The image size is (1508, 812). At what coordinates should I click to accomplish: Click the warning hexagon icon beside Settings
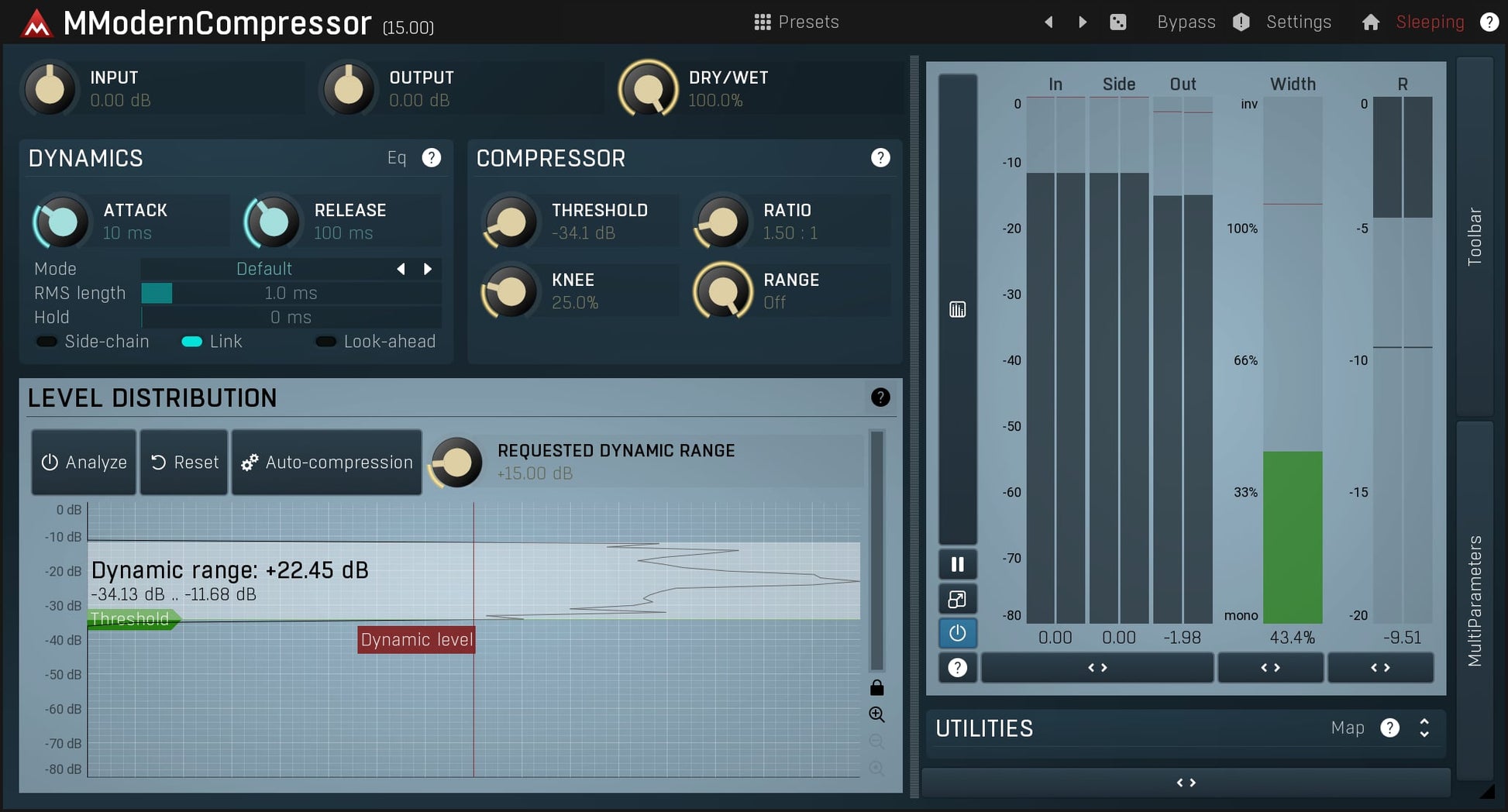pos(1241,22)
